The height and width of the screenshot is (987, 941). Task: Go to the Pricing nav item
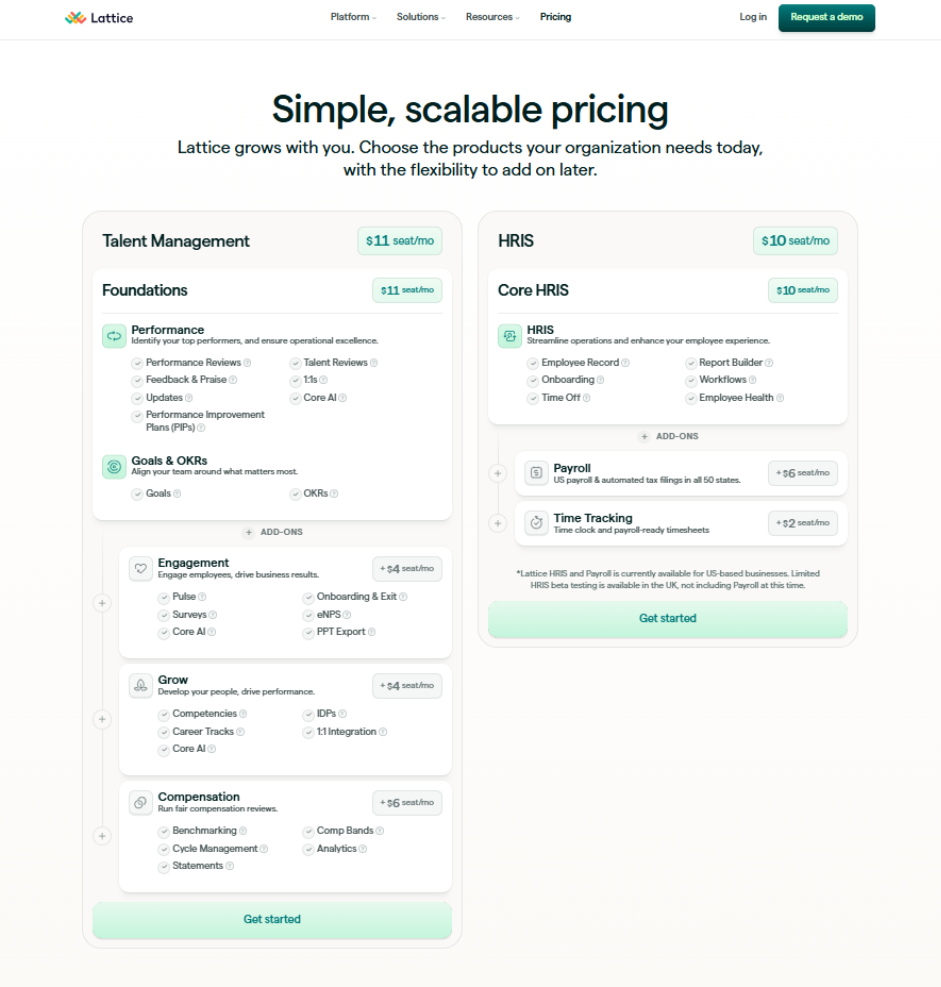[555, 17]
